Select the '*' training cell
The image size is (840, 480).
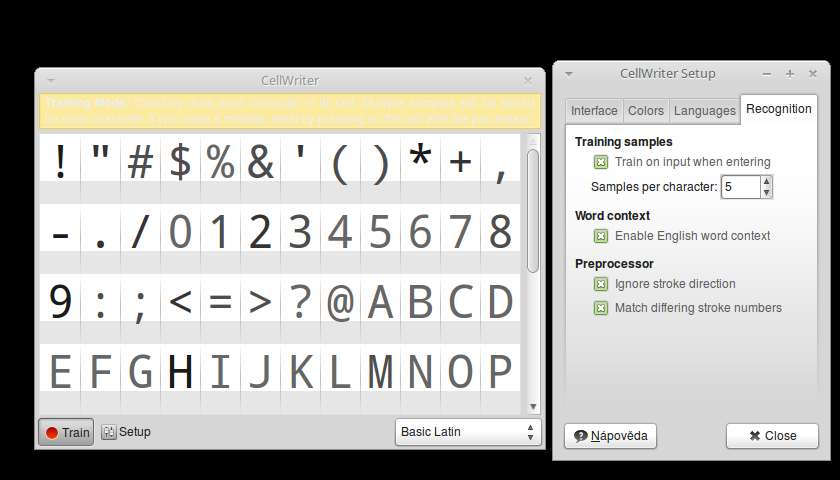[421, 167]
